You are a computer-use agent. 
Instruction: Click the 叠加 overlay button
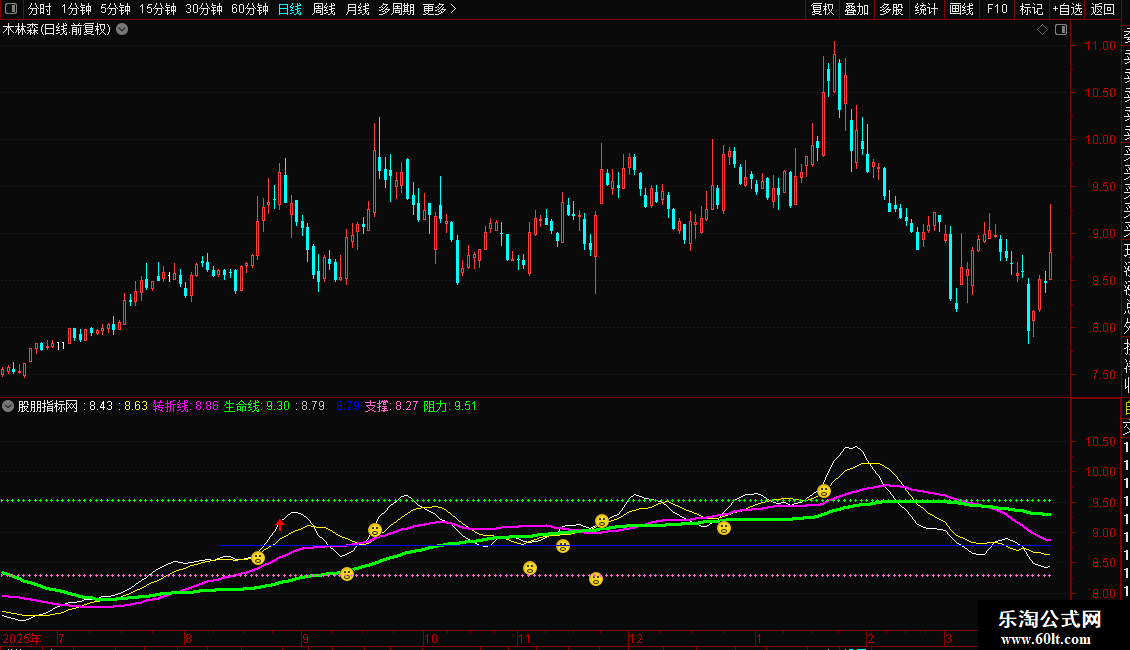856,9
